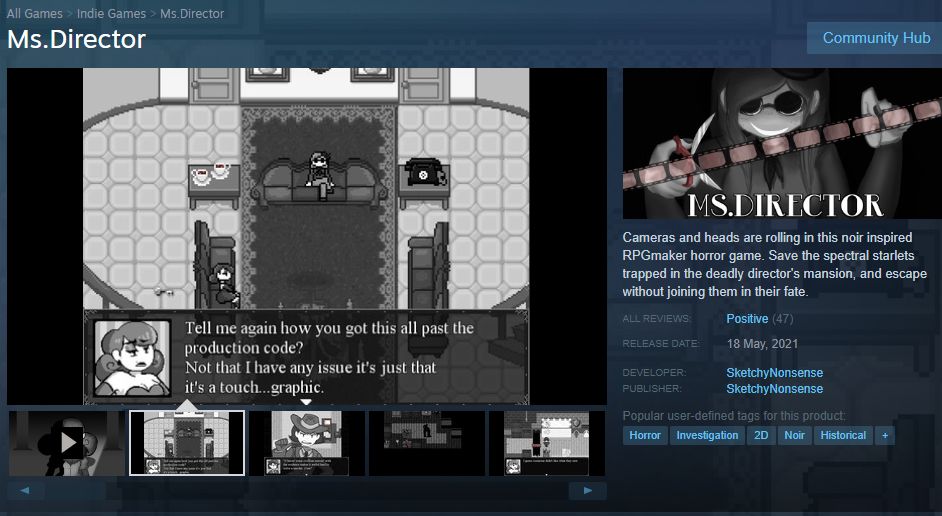Select the living room screenshot thumbnail
The width and height of the screenshot is (942, 516).
[x=187, y=443]
